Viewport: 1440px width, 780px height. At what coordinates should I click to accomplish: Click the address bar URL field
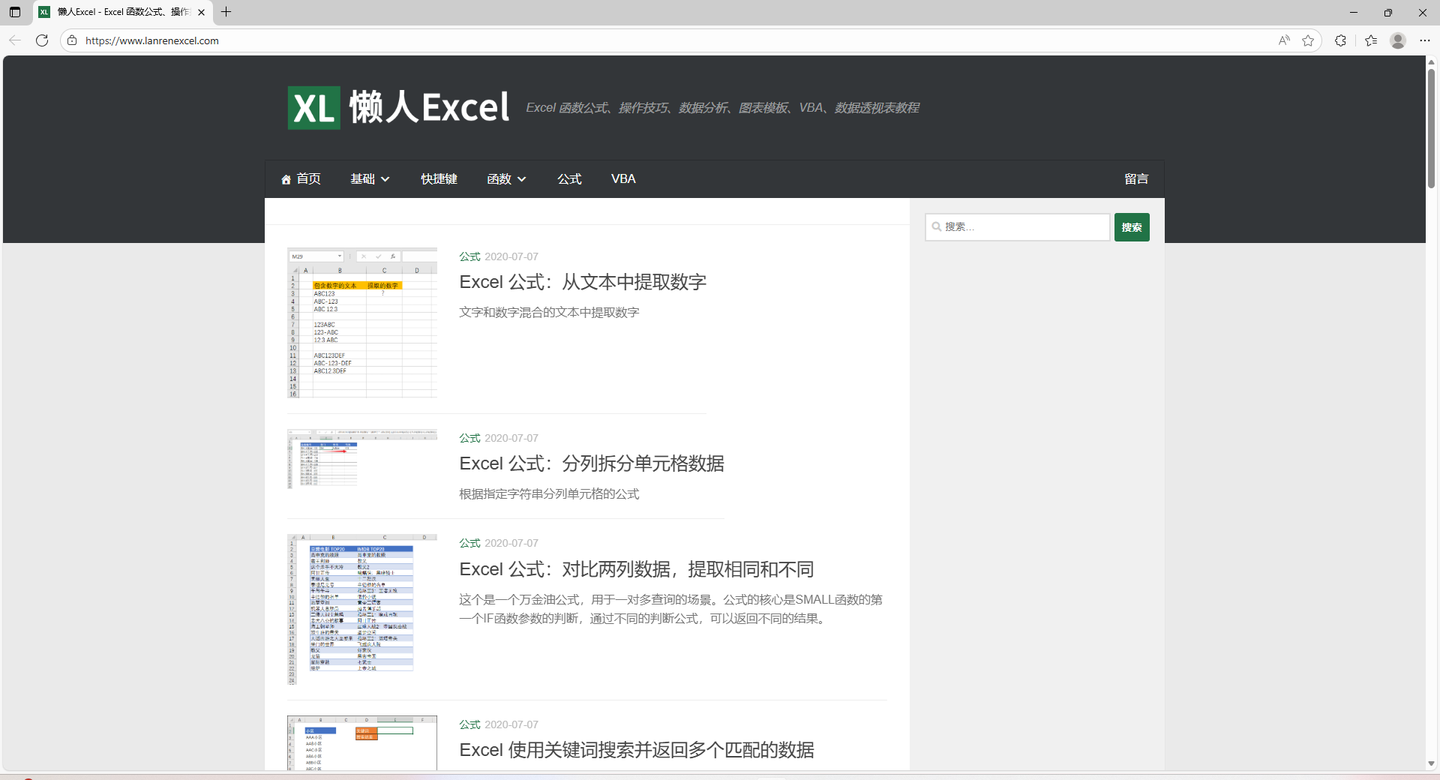pyautogui.click(x=670, y=41)
